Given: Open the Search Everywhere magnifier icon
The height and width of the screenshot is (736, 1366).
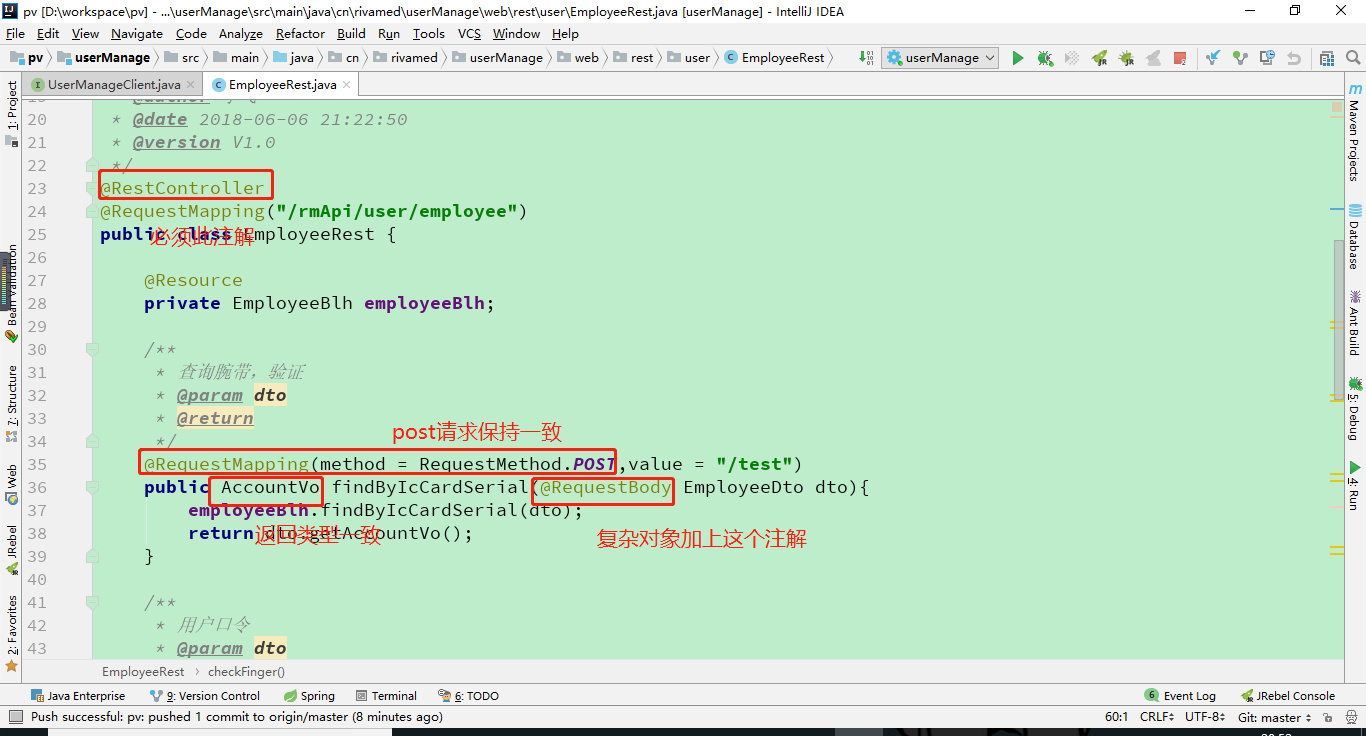Looking at the screenshot, I should [1353, 58].
